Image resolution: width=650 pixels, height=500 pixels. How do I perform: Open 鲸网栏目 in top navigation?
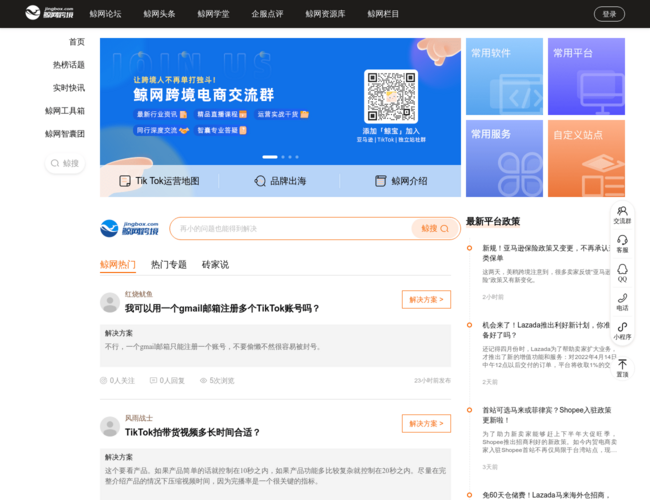[383, 14]
